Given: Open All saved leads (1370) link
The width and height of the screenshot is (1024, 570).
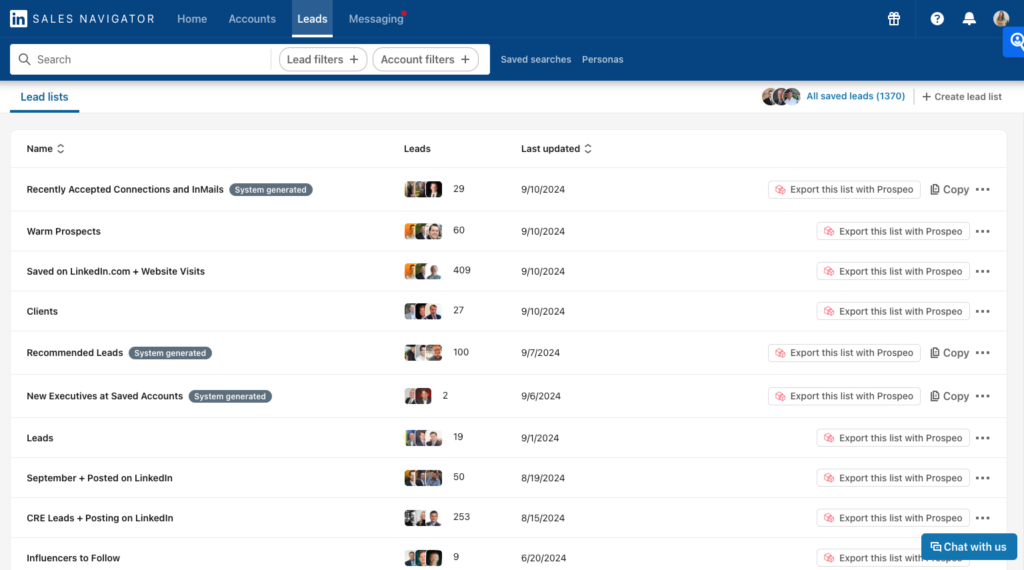Looking at the screenshot, I should click(855, 97).
